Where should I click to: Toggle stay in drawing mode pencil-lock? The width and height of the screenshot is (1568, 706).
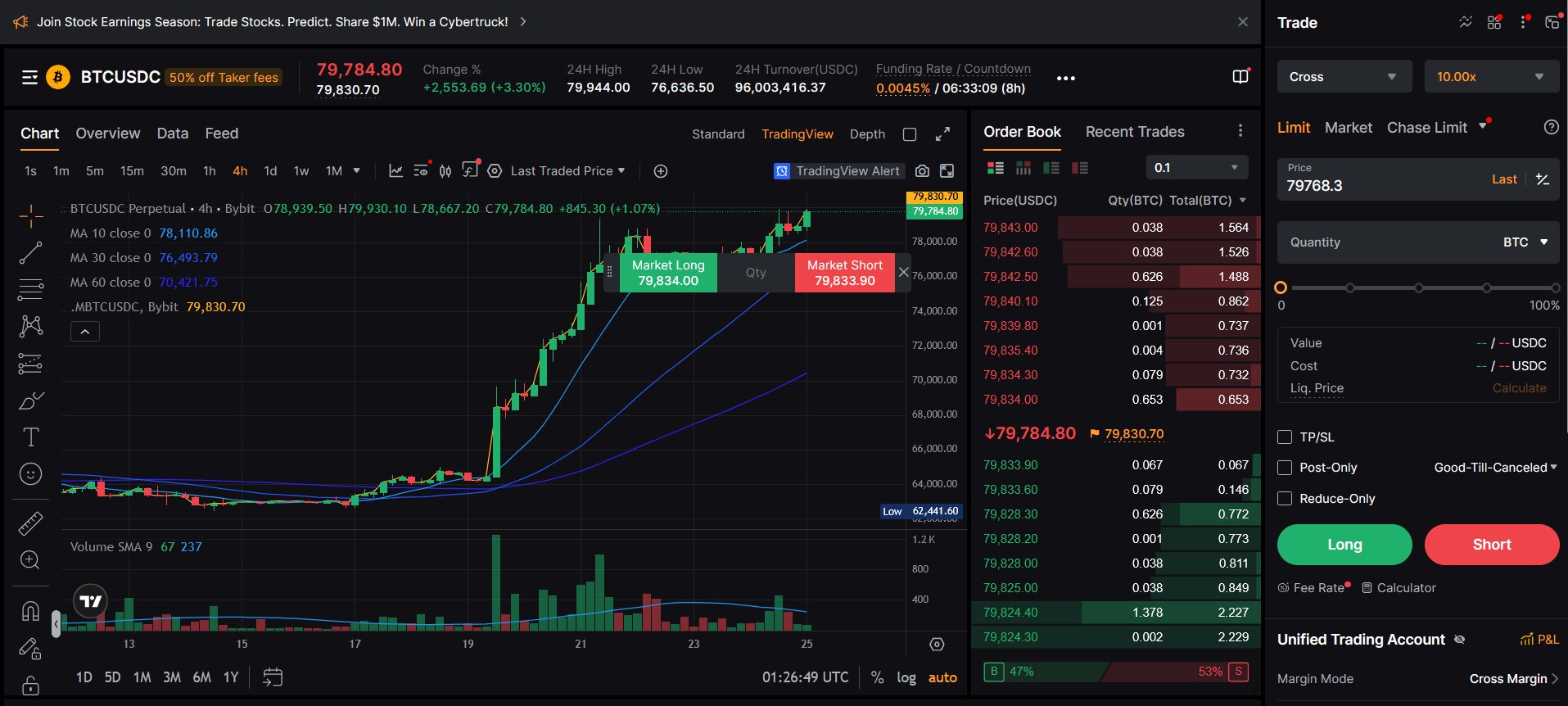30,649
